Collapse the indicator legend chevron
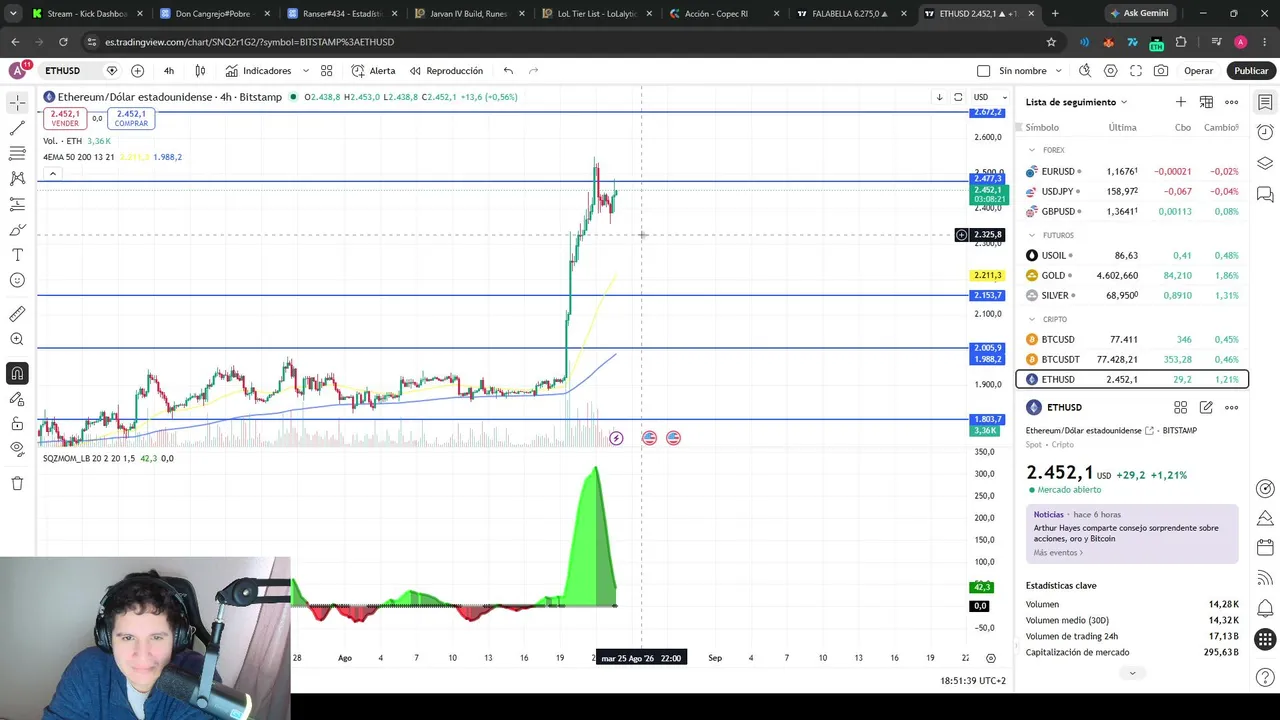 [x=52, y=174]
